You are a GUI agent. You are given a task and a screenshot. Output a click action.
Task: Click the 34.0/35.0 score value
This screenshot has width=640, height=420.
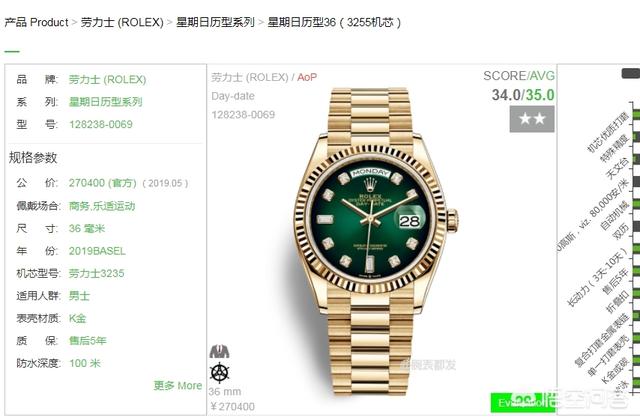tap(523, 95)
